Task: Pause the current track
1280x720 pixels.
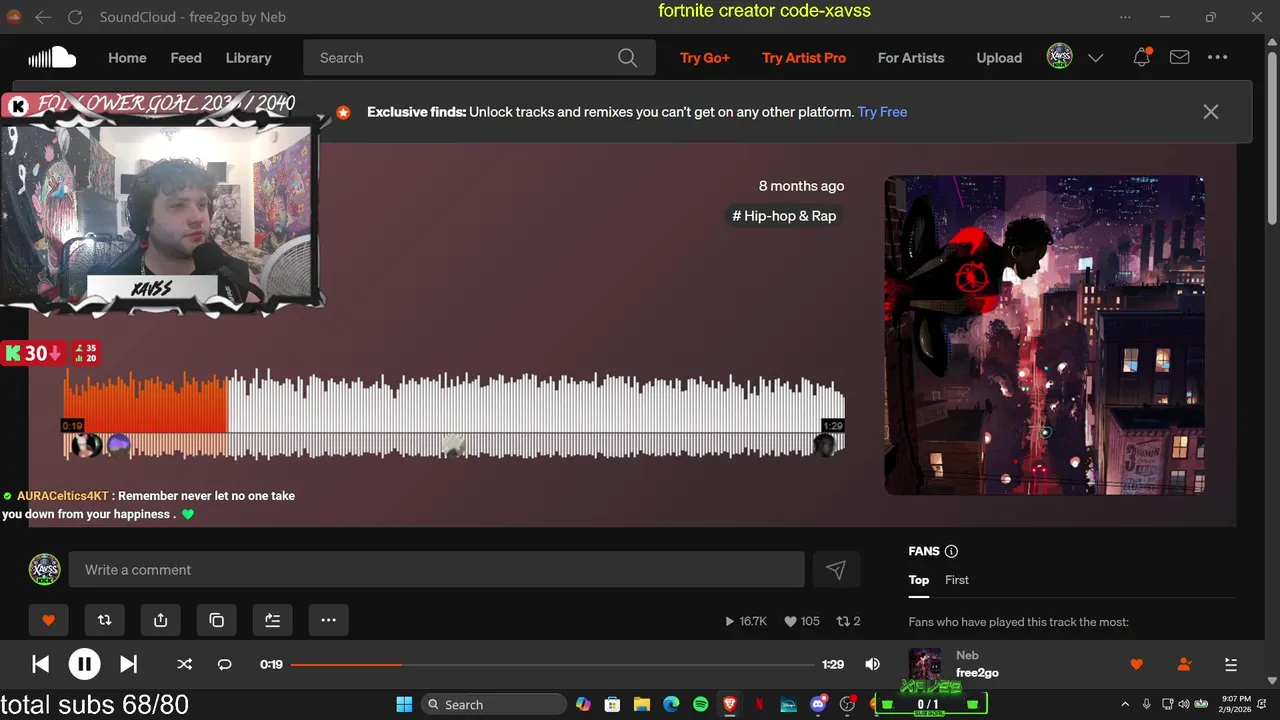Action: [84, 664]
